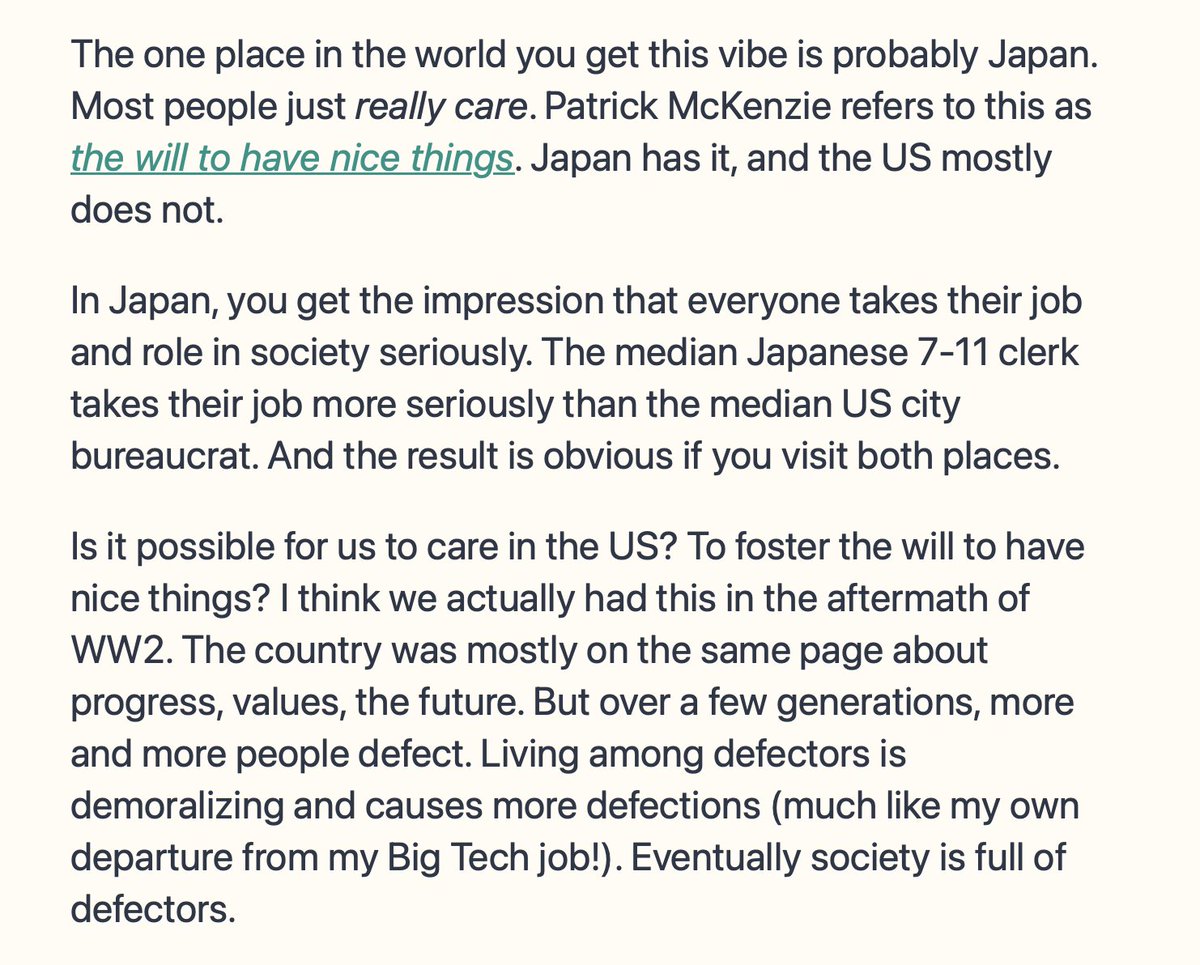Click 'In Japan,' starting the second paragraph

(x=140, y=301)
